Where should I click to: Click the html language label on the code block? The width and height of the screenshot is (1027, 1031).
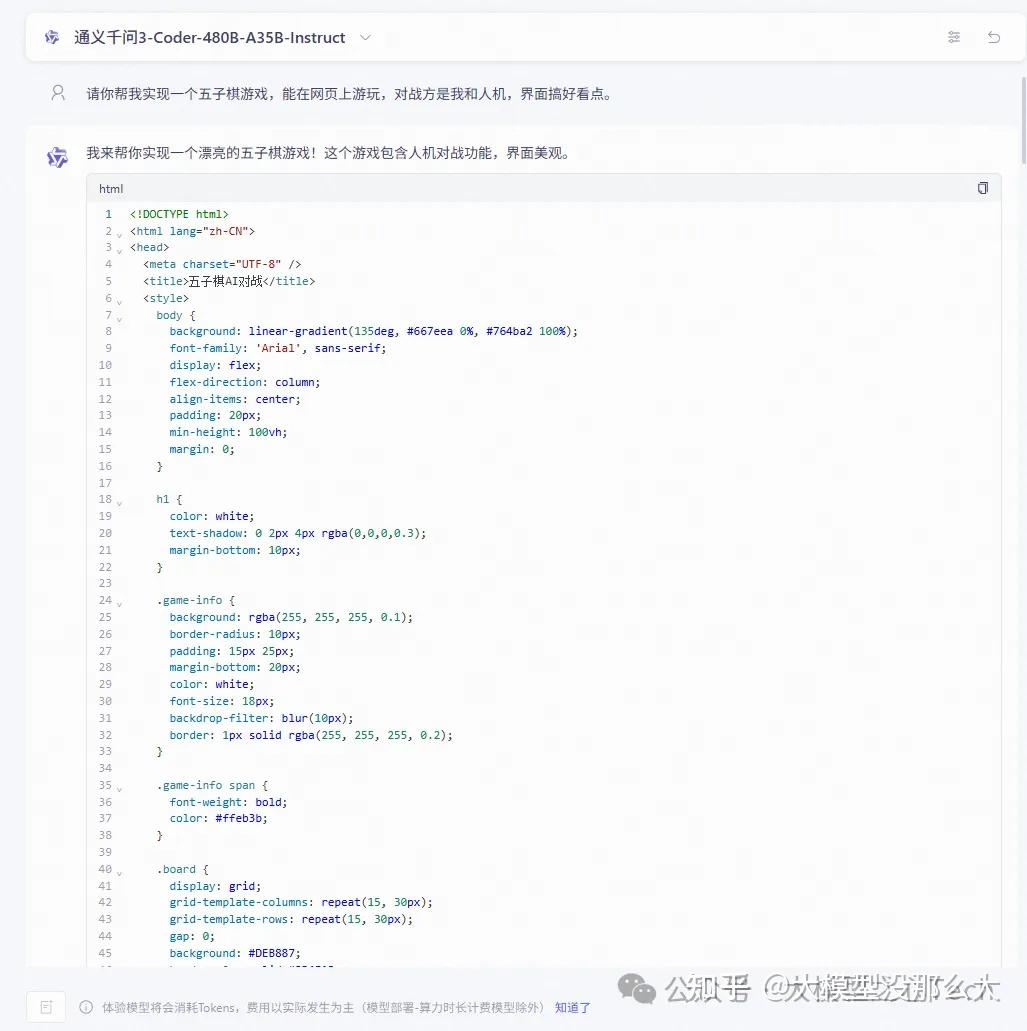pos(110,188)
